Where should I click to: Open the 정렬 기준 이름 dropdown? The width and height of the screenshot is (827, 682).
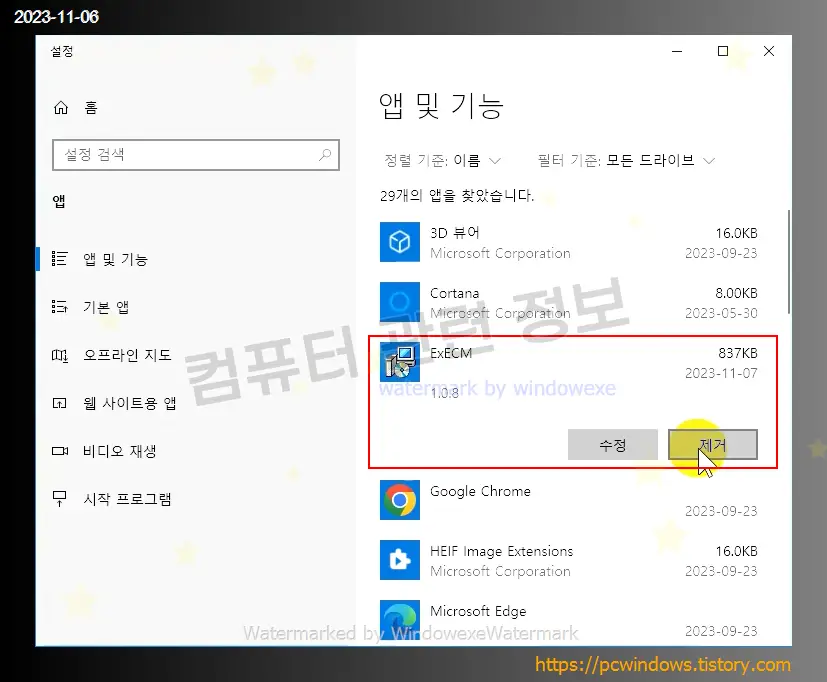tap(443, 160)
